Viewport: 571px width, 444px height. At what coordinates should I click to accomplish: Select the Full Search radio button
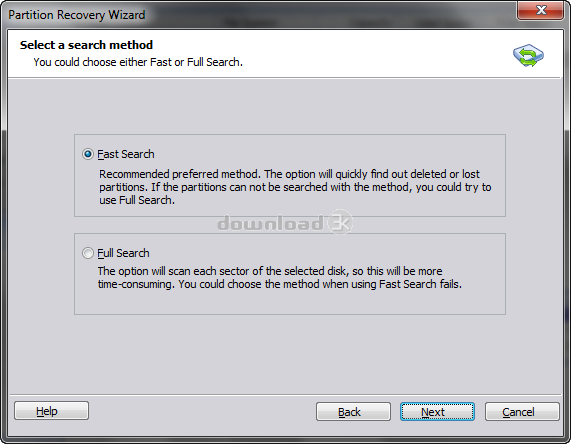point(88,253)
